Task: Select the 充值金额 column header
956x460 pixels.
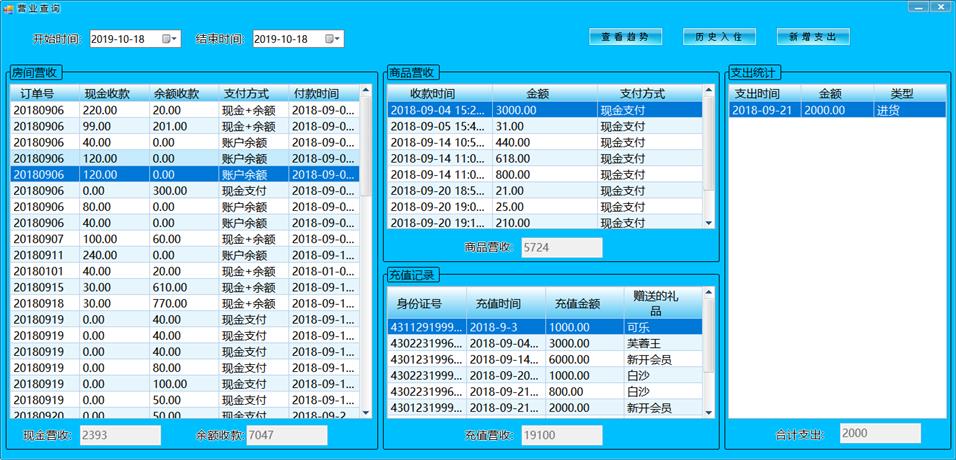Action: click(x=578, y=303)
